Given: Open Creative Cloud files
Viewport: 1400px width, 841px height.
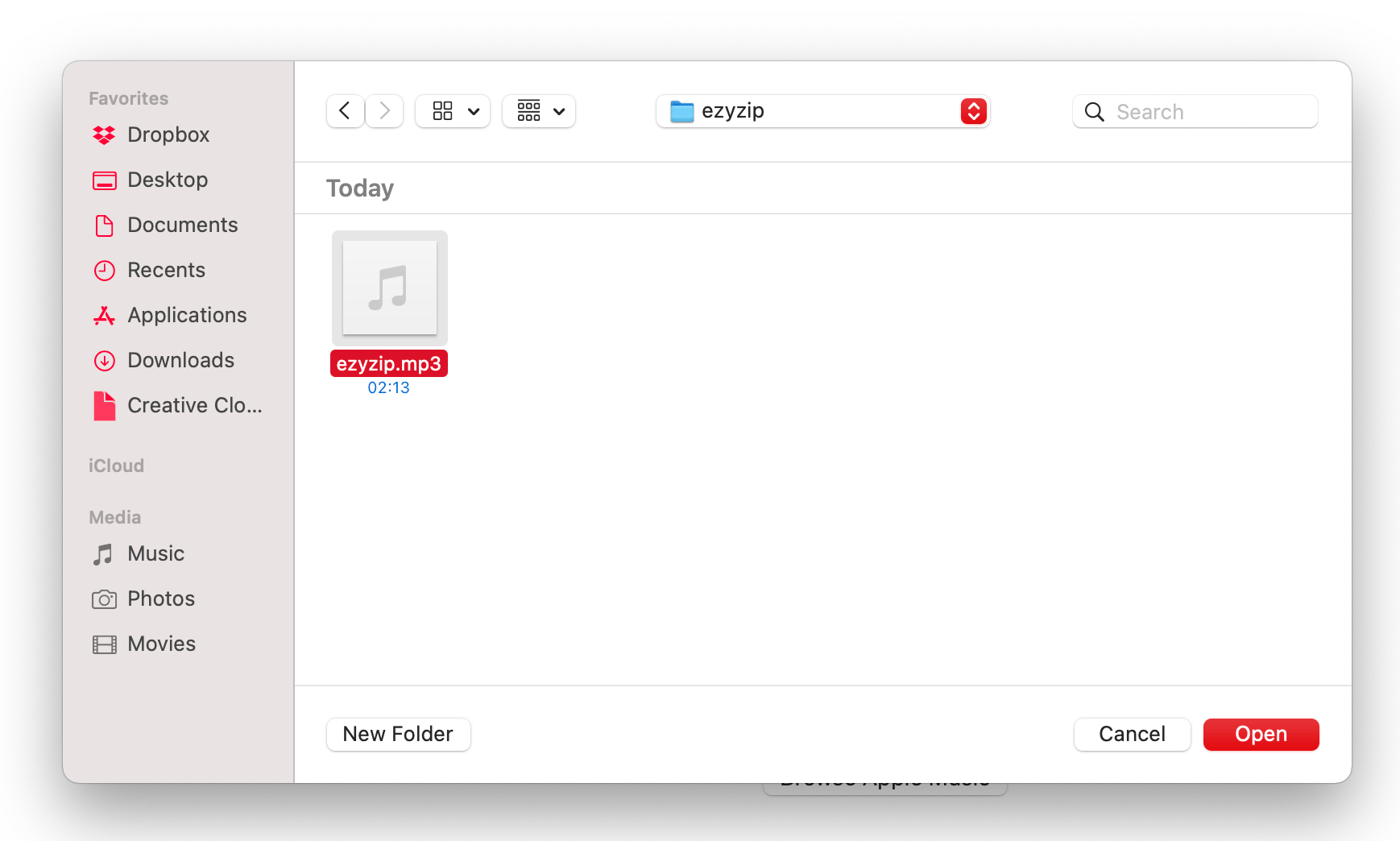Looking at the screenshot, I should pyautogui.click(x=194, y=405).
